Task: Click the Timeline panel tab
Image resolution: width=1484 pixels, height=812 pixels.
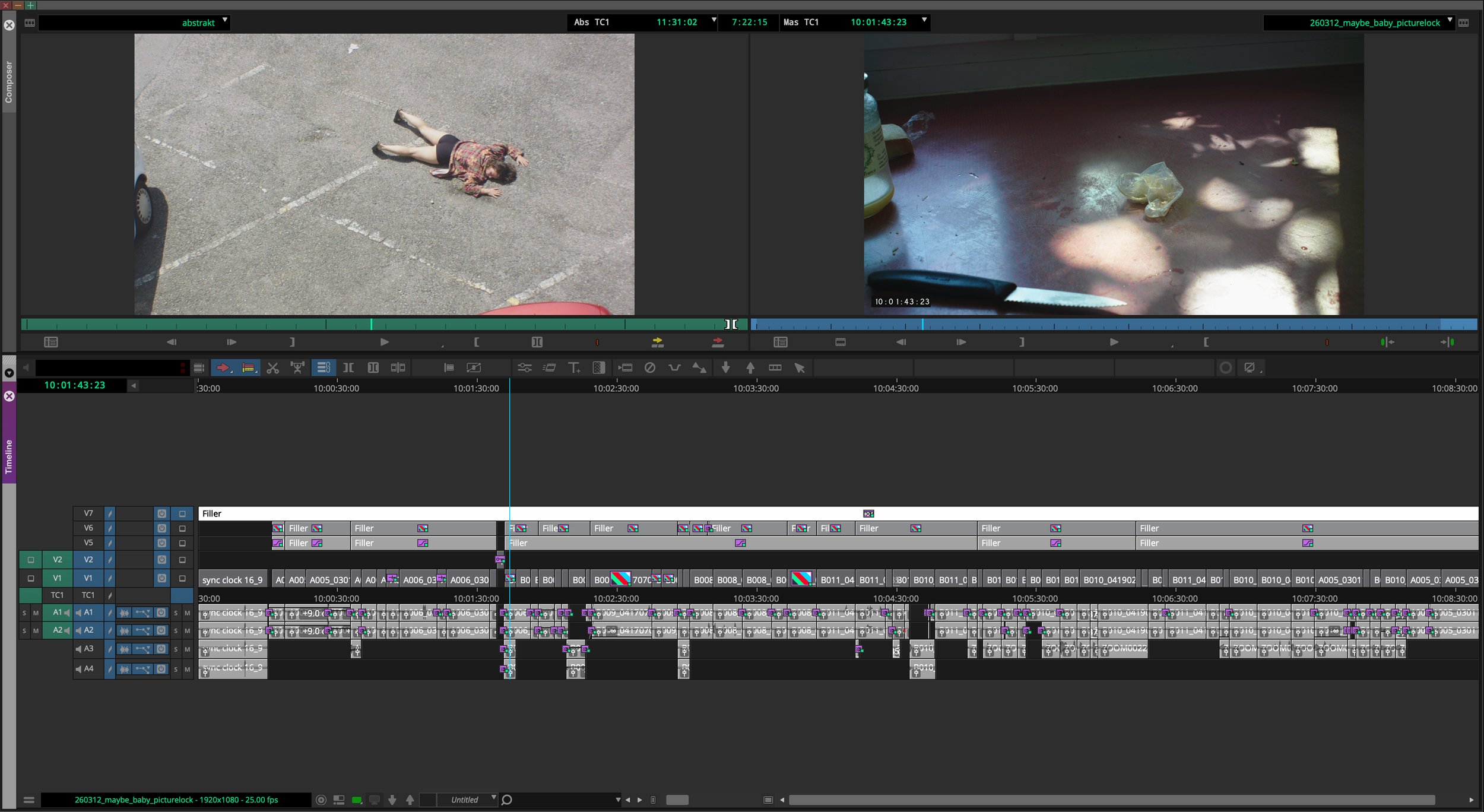Action: [x=9, y=456]
